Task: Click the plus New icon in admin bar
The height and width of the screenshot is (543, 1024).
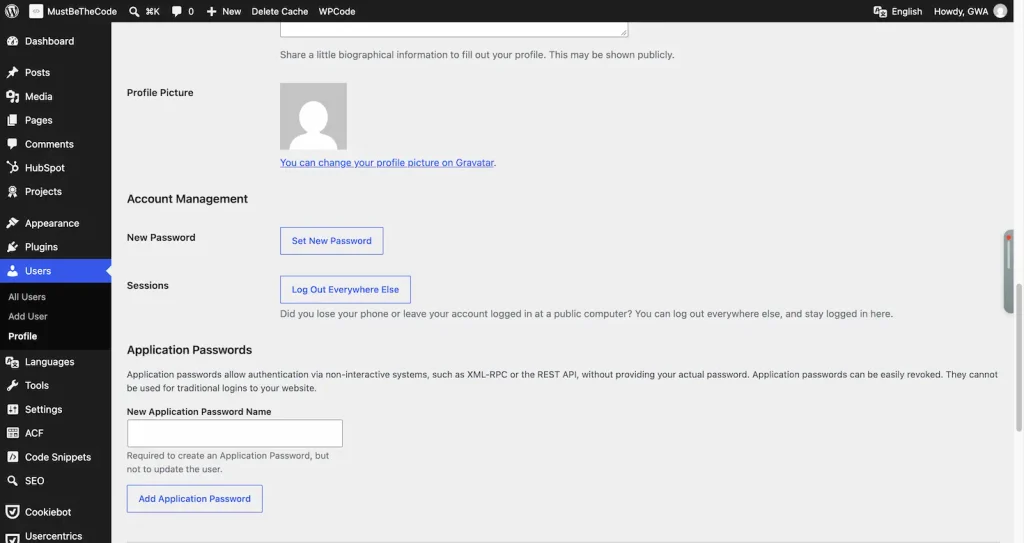Action: pos(212,11)
